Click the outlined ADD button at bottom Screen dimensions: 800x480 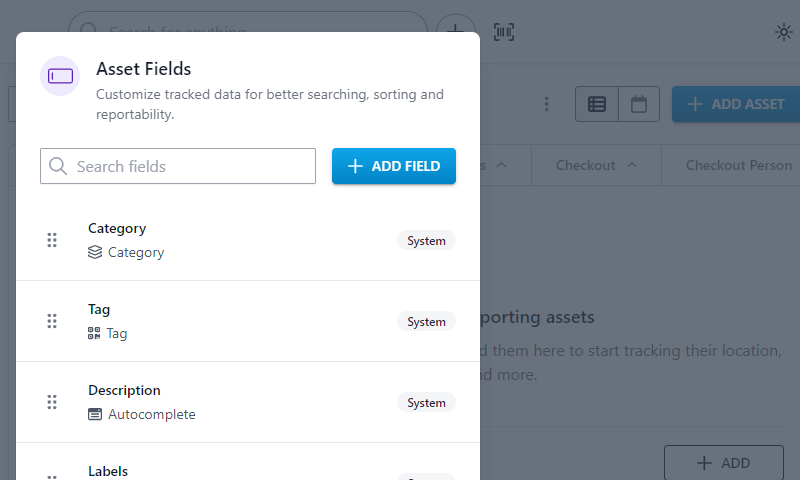click(x=723, y=463)
